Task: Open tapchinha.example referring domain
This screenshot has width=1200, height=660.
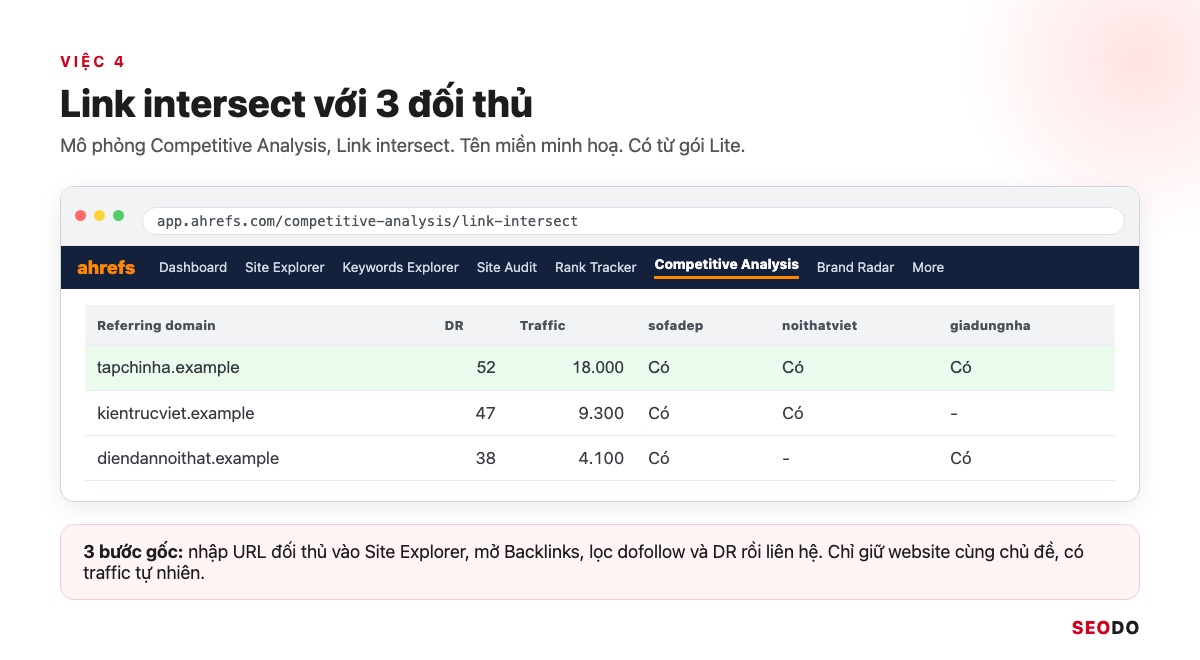Action: click(x=168, y=367)
